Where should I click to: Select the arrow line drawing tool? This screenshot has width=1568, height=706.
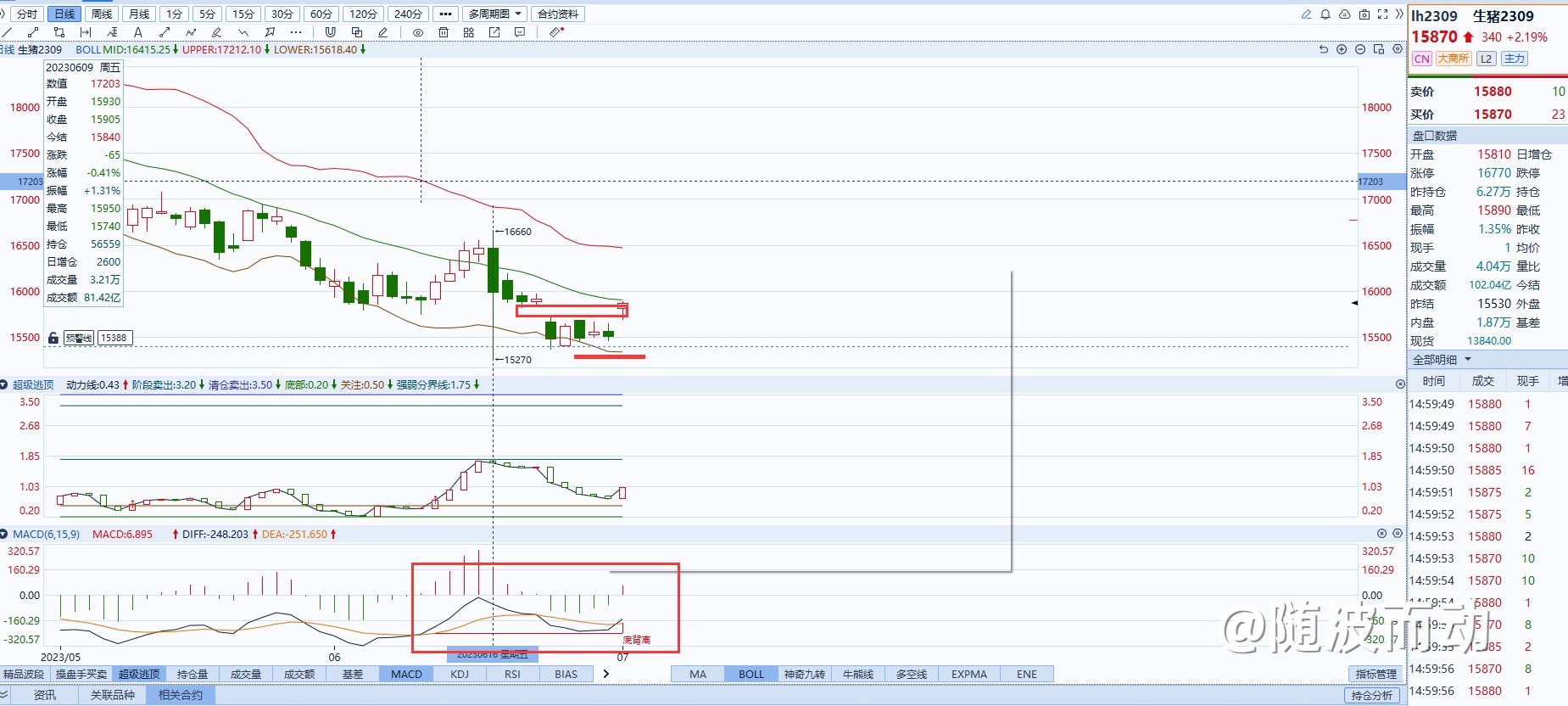pyautogui.click(x=165, y=32)
